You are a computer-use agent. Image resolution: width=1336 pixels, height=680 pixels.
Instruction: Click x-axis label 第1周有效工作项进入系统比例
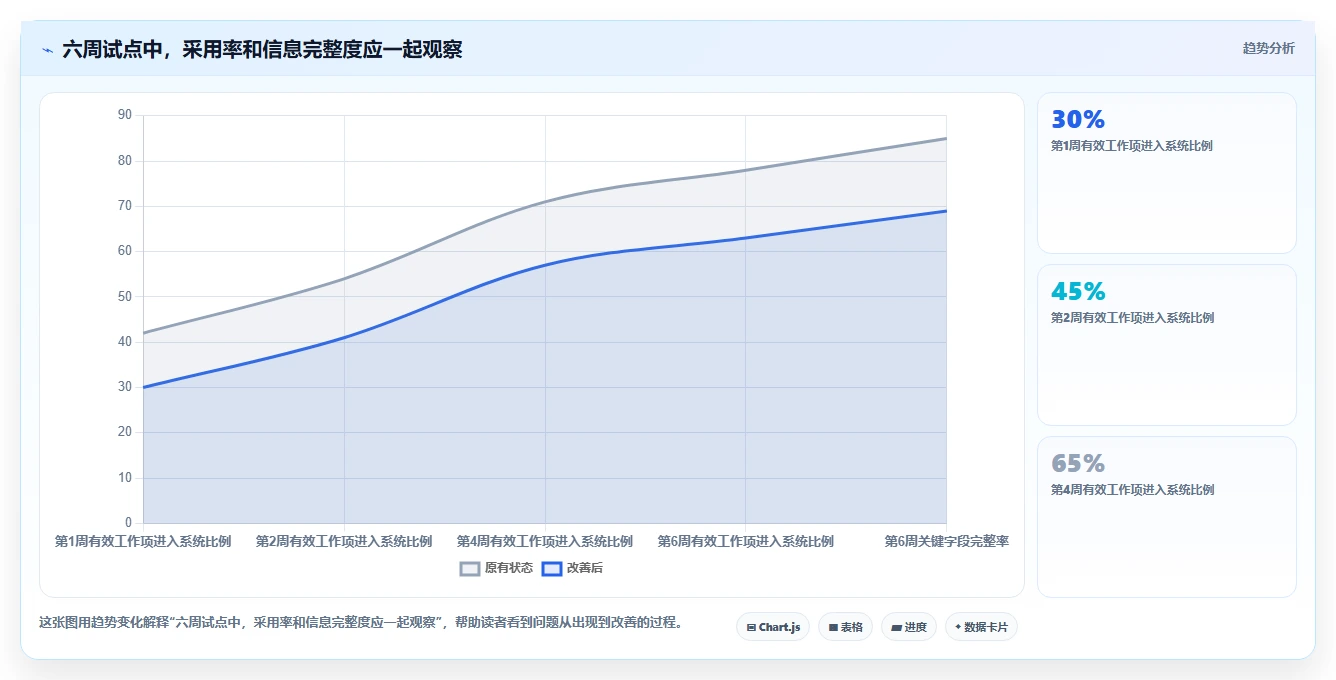coord(143,542)
